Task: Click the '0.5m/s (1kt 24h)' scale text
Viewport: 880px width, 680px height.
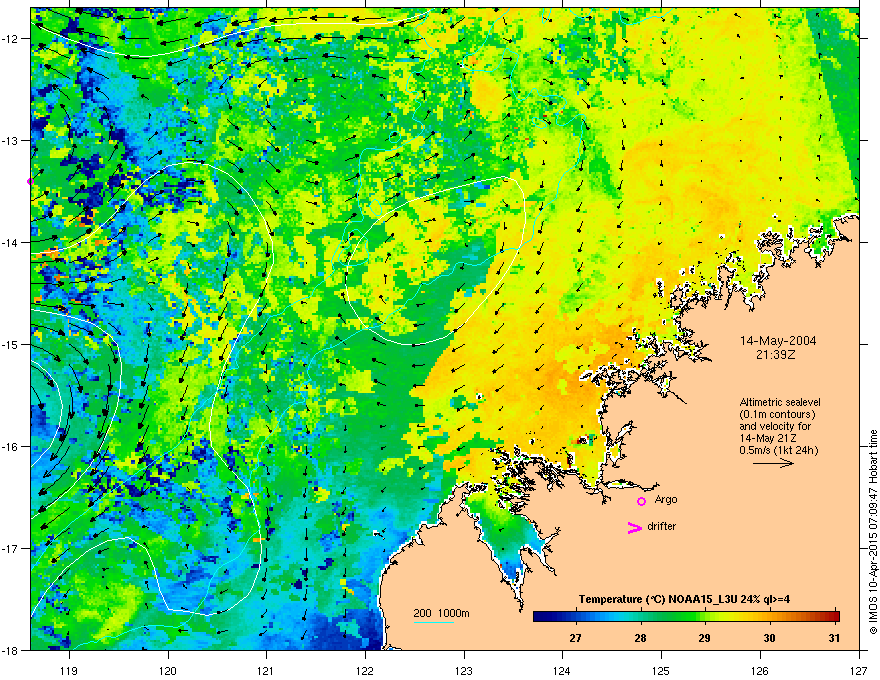Action: [778, 450]
